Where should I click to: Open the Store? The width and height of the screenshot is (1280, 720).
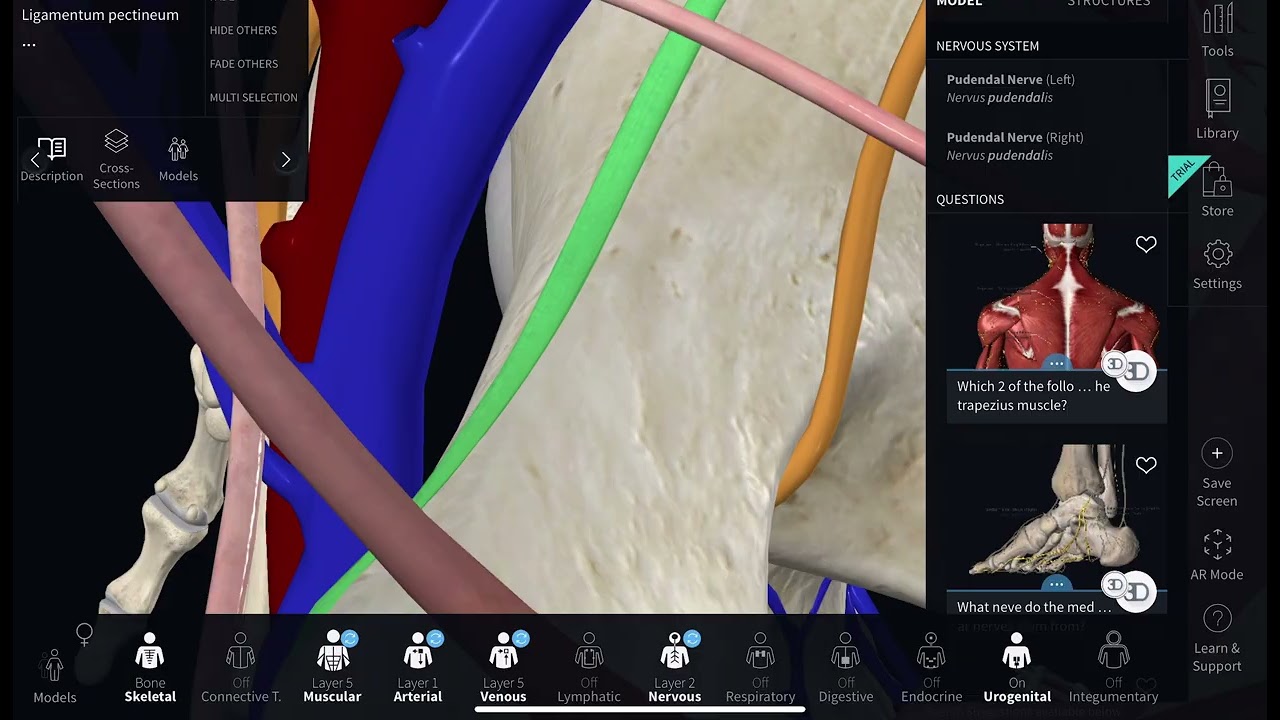tap(1217, 190)
